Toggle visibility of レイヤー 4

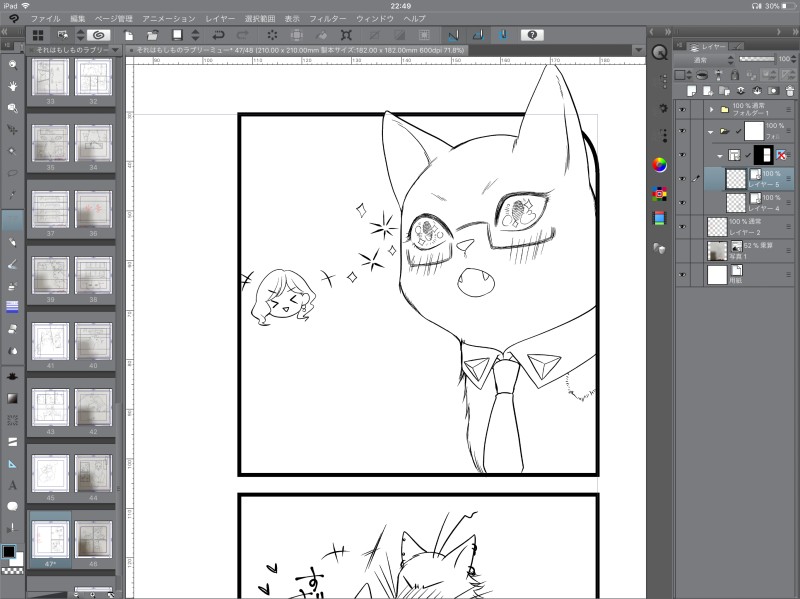[x=682, y=203]
